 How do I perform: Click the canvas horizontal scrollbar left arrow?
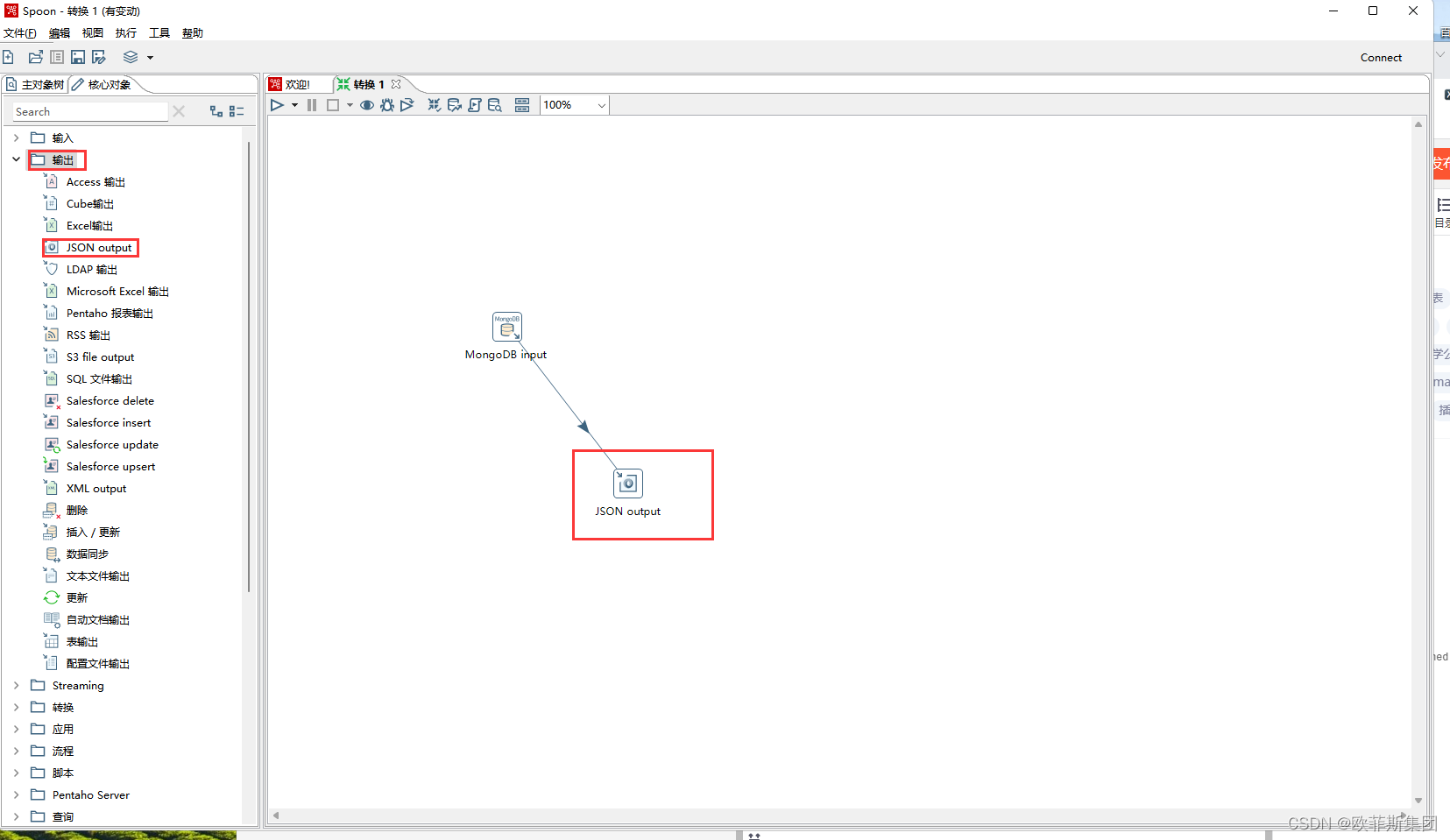[x=276, y=815]
